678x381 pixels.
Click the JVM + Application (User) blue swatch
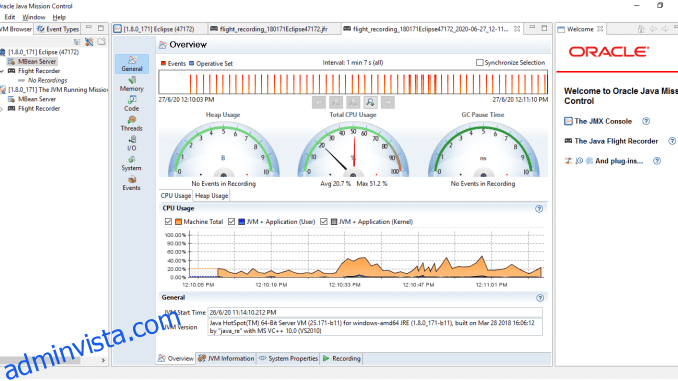[x=242, y=222]
